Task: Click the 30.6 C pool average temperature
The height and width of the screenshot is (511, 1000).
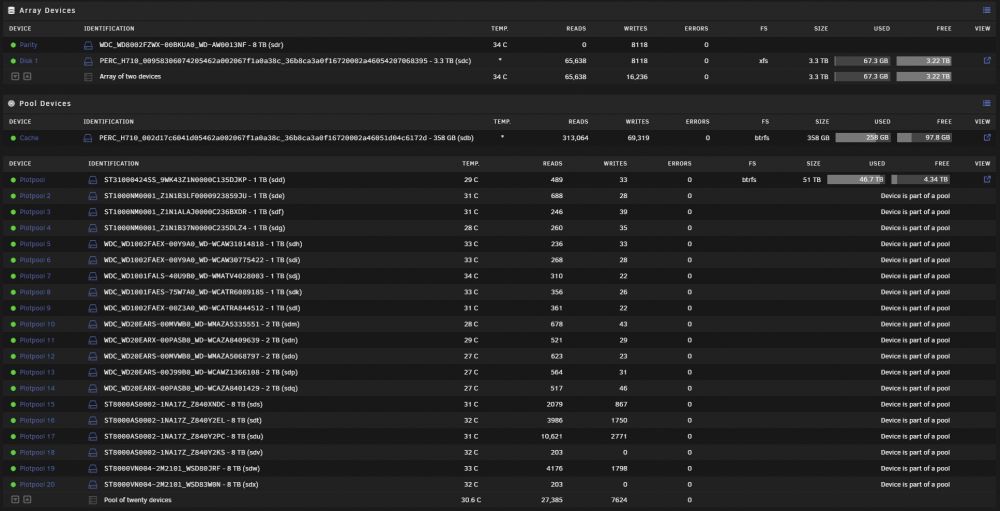Action: click(x=469, y=500)
